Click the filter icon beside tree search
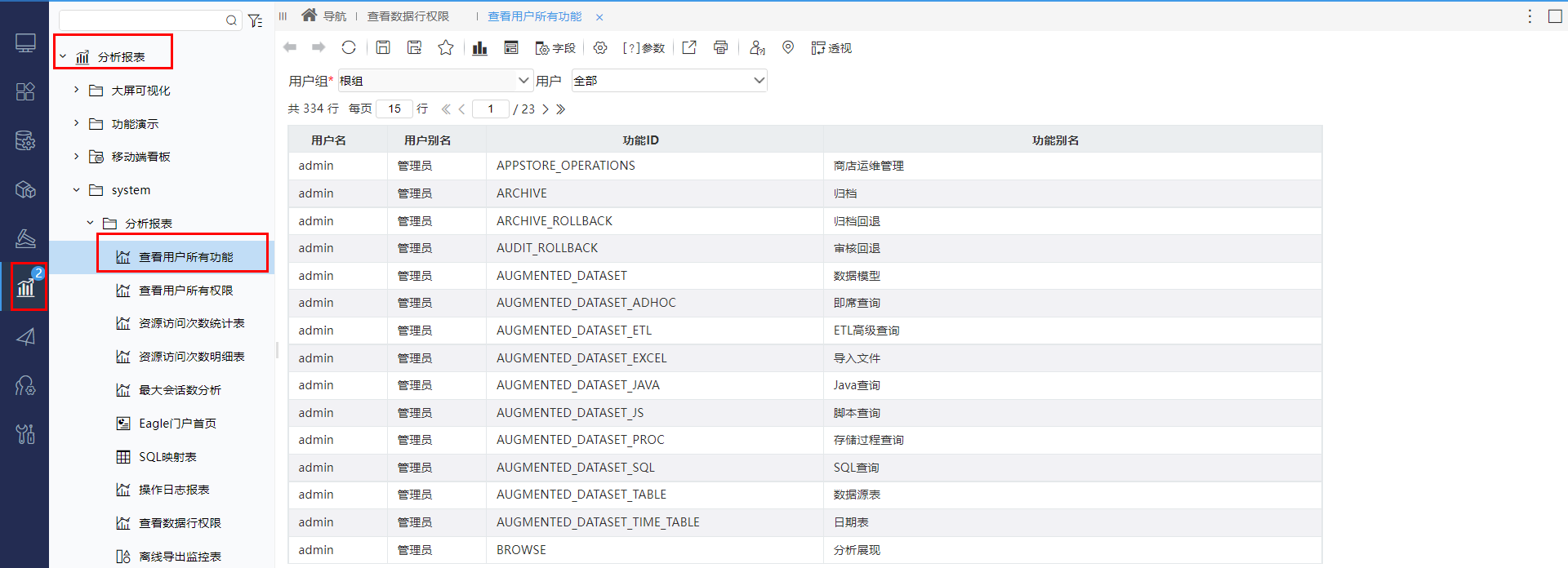This screenshot has width=1568, height=568. (256, 20)
